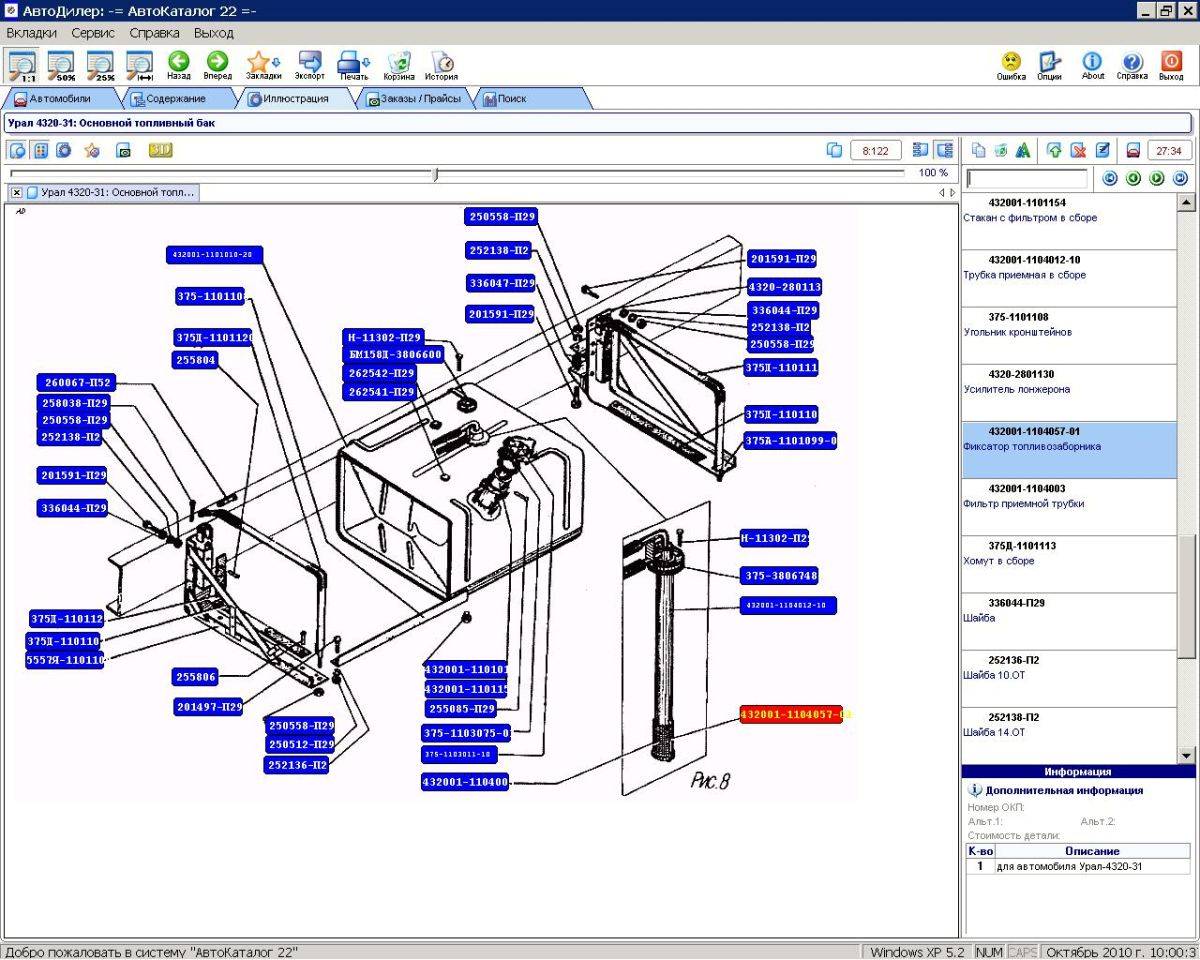The width and height of the screenshot is (1200, 960).
Task: Switch to Автомобили tab
Action: coord(59,99)
